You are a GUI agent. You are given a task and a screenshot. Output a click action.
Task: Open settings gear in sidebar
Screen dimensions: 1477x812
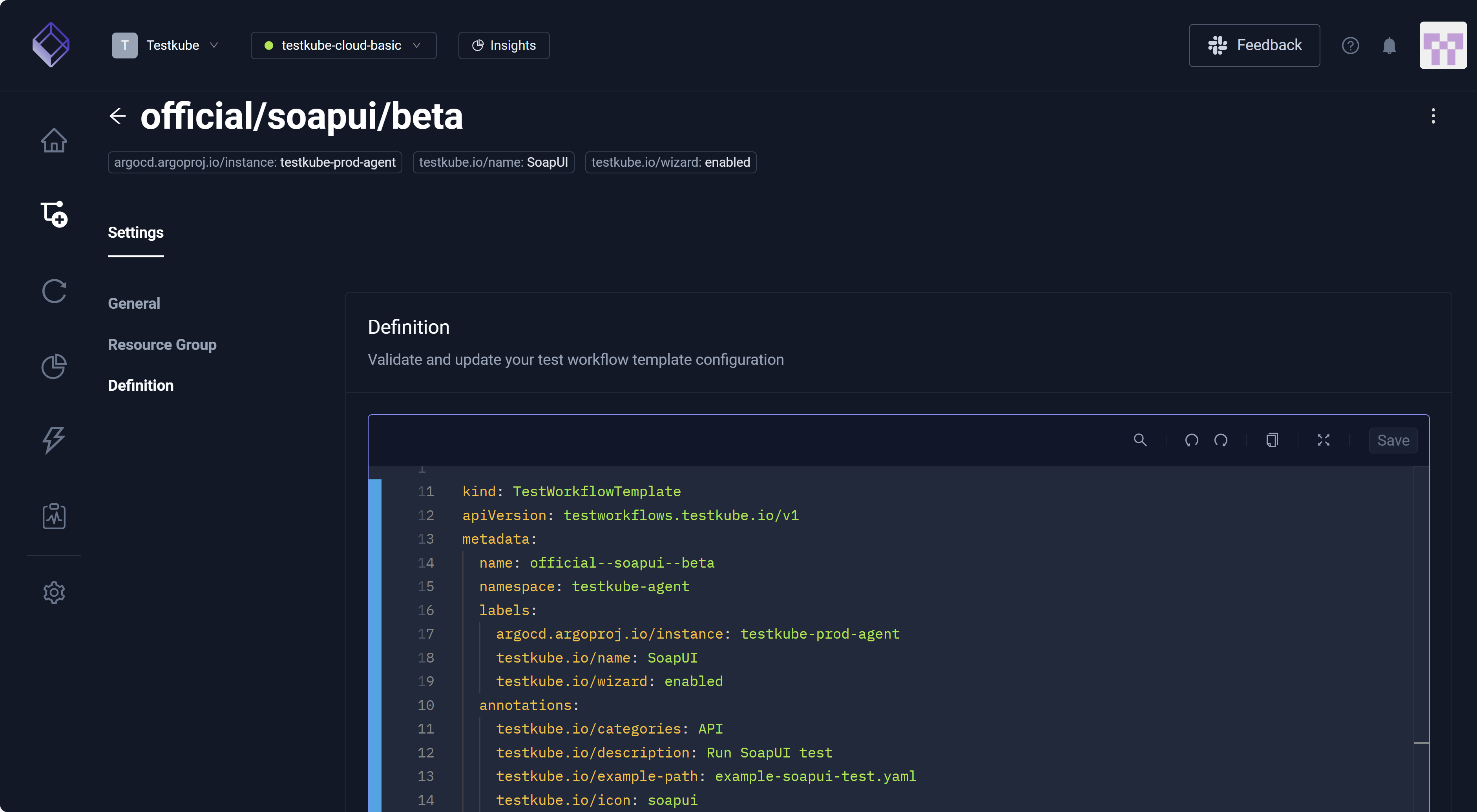[54, 593]
